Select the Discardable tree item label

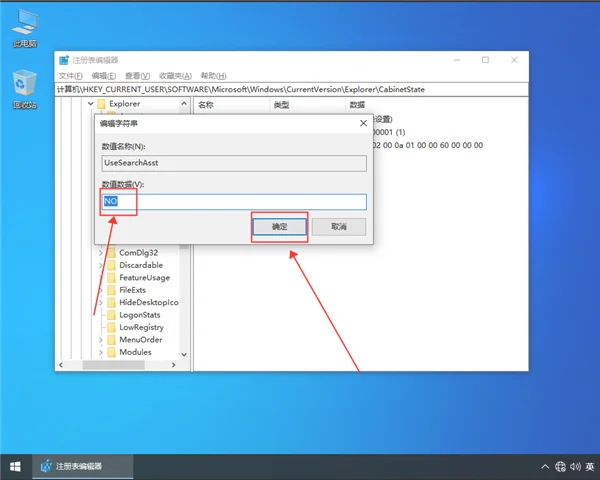pos(141,265)
